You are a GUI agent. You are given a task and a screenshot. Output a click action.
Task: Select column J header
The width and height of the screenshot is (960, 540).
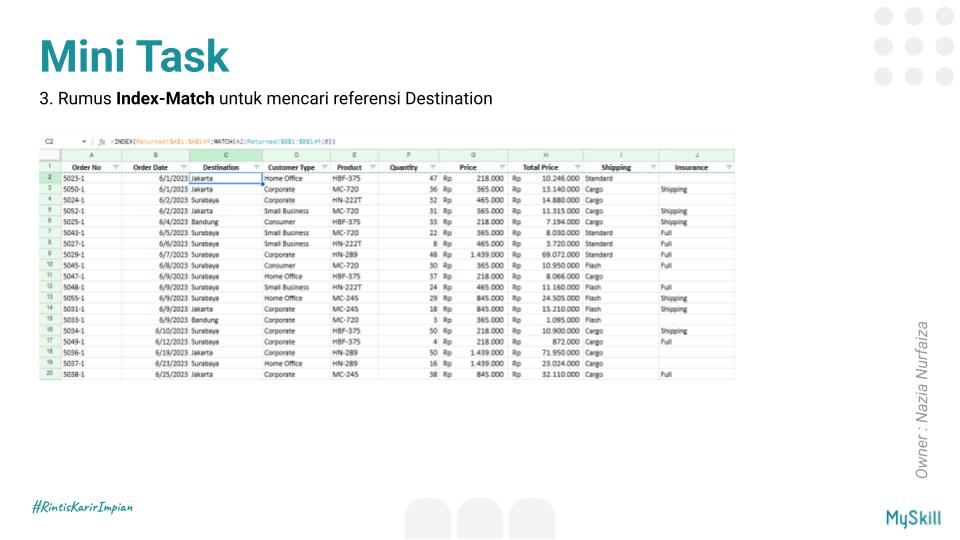tap(697, 155)
